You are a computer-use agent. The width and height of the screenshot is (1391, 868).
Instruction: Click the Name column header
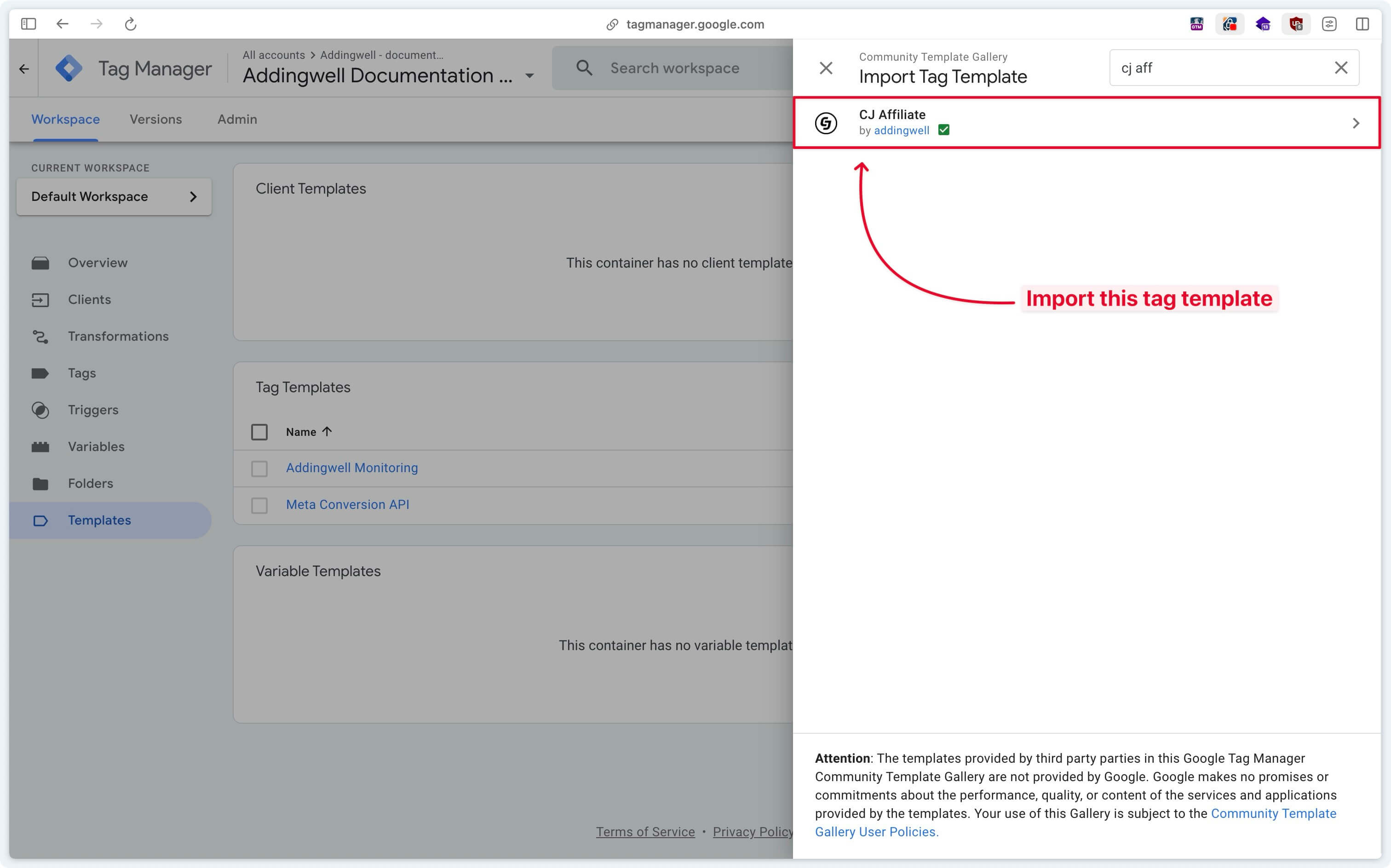click(x=301, y=432)
